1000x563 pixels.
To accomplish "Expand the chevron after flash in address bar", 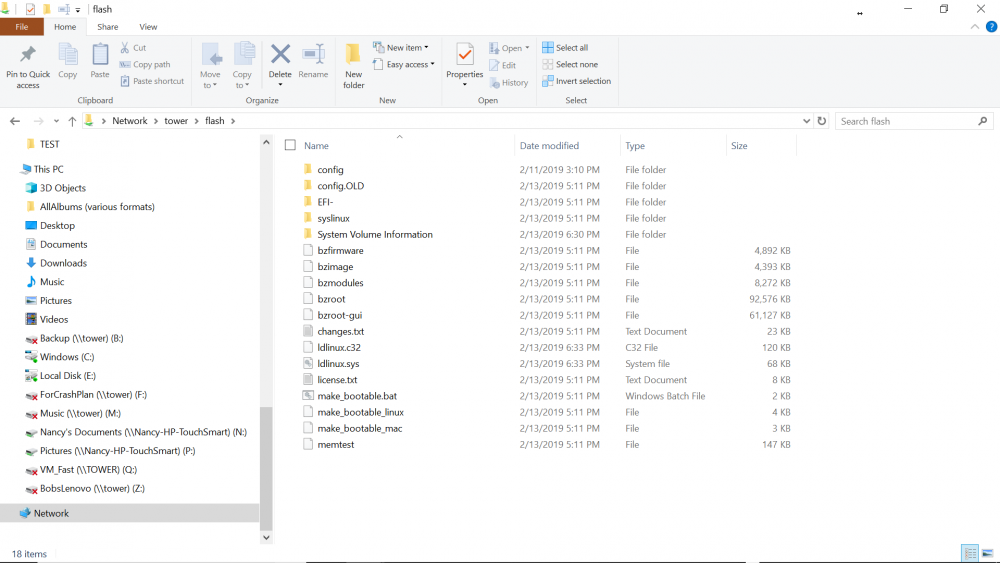I will [x=233, y=121].
